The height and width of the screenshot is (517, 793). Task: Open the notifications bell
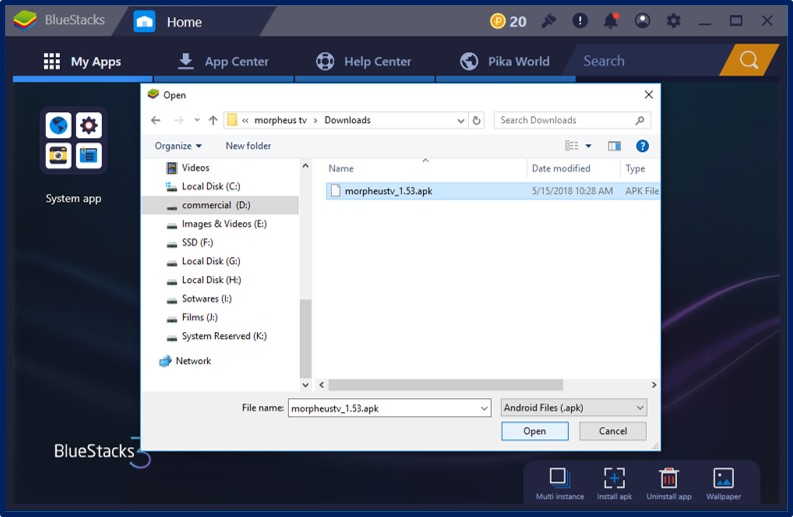(611, 21)
